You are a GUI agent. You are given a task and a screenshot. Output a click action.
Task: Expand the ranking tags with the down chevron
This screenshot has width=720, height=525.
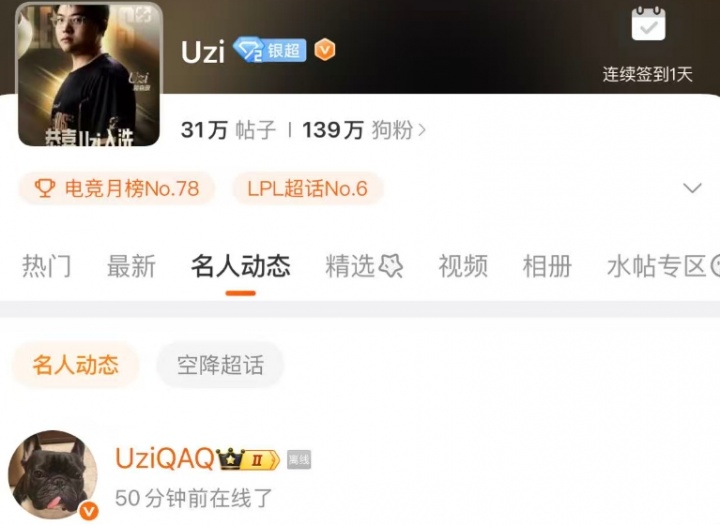click(x=692, y=188)
